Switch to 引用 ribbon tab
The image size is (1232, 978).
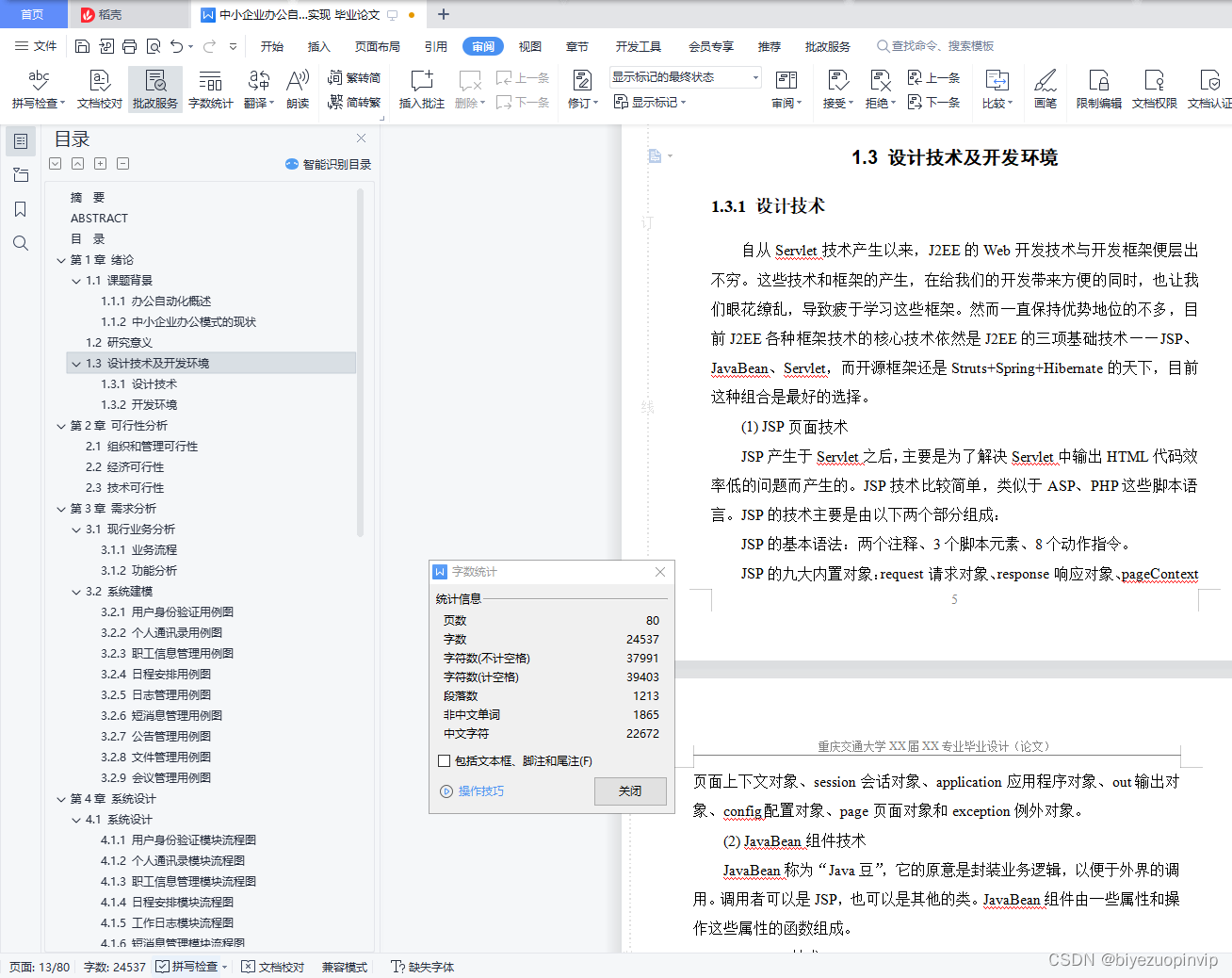436,46
